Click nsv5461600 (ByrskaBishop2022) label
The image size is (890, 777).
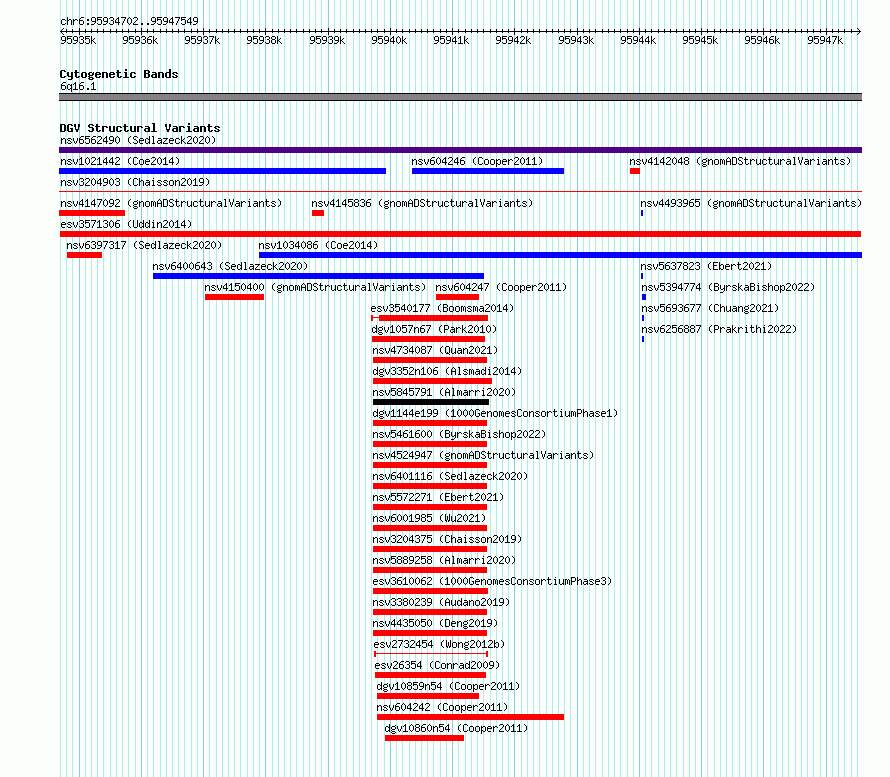coord(459,434)
